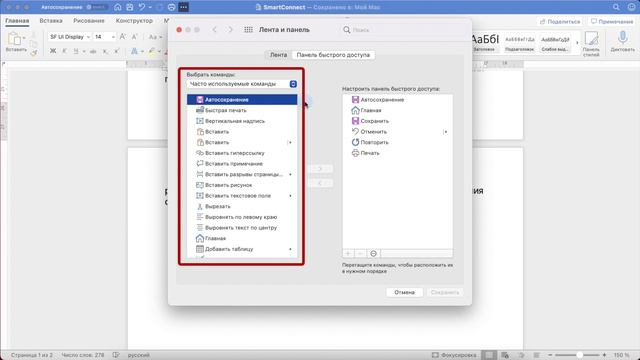Click the increase font size icon

click(x=123, y=37)
